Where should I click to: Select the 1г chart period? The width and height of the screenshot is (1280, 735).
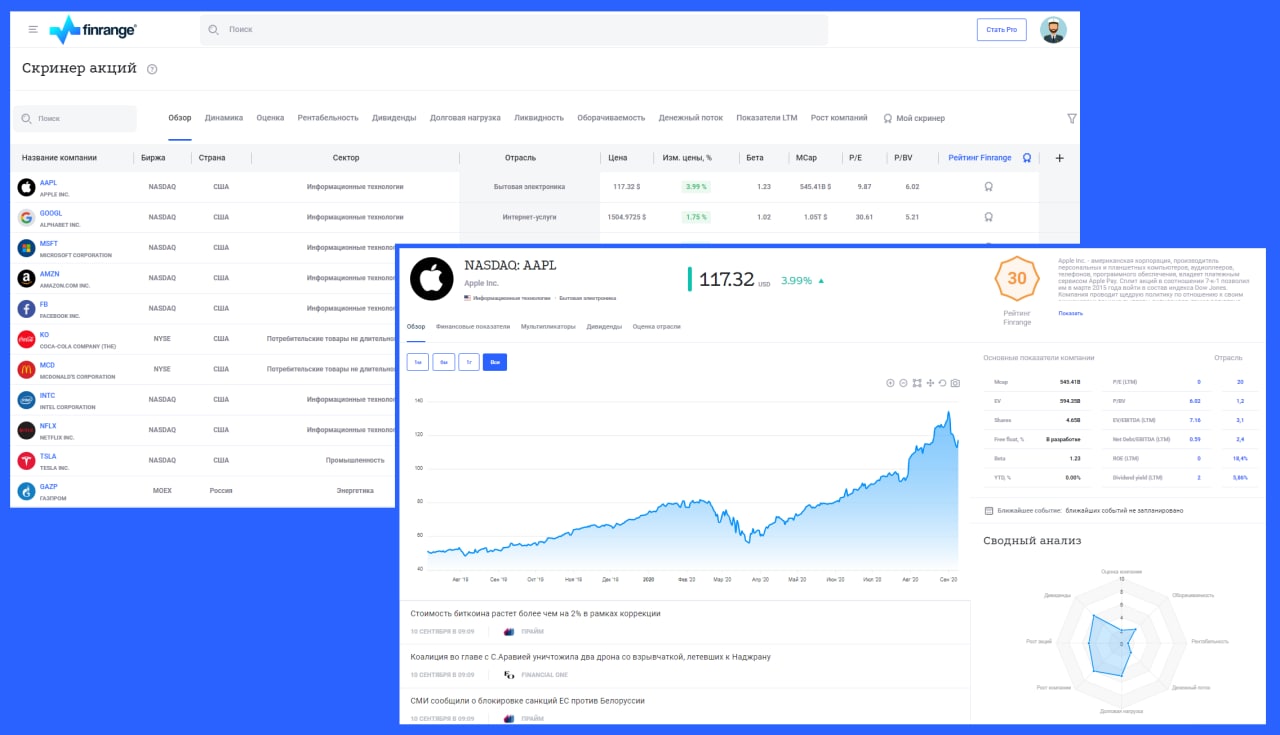[x=469, y=362]
